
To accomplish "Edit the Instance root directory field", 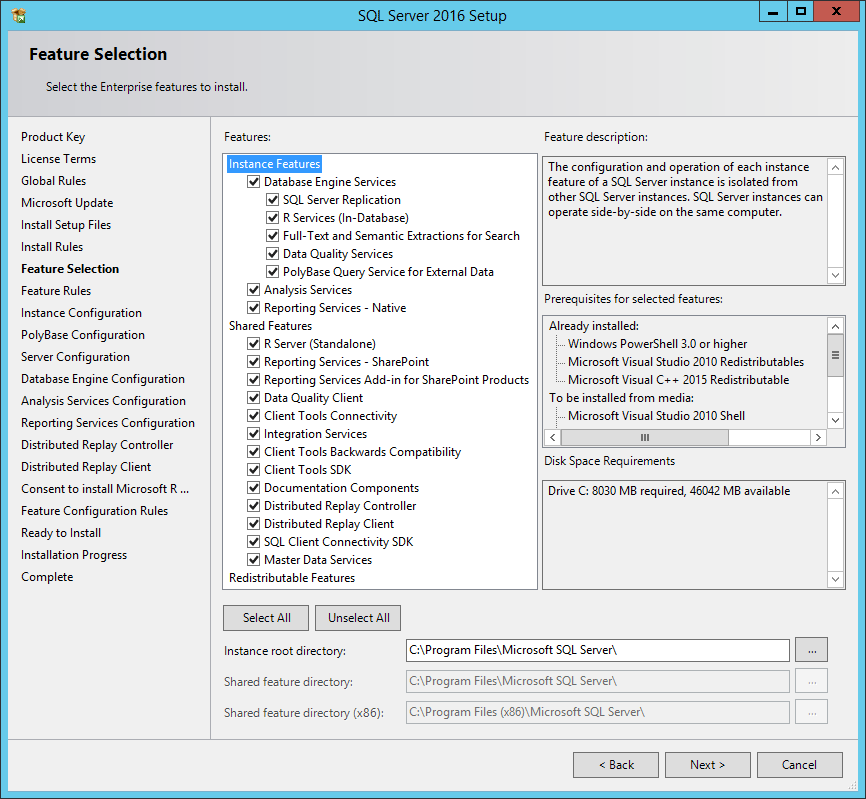I will (598, 650).
